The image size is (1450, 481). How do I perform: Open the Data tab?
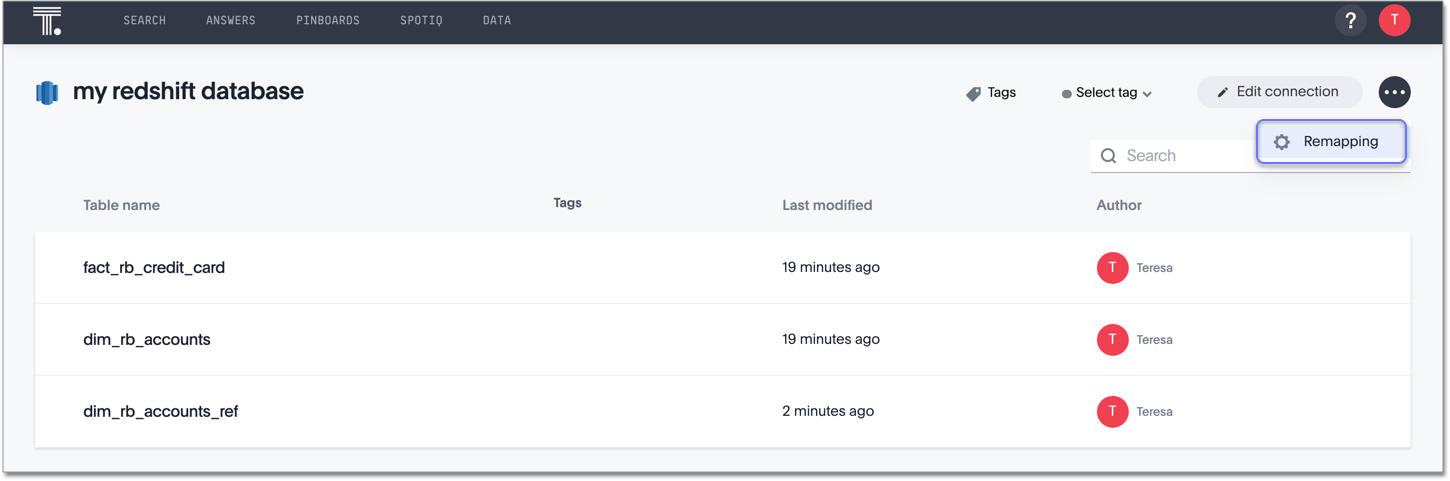497,21
